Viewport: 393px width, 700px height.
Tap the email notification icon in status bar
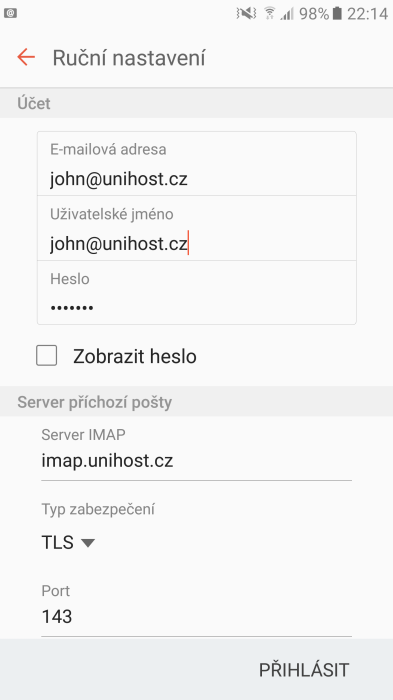point(10,13)
